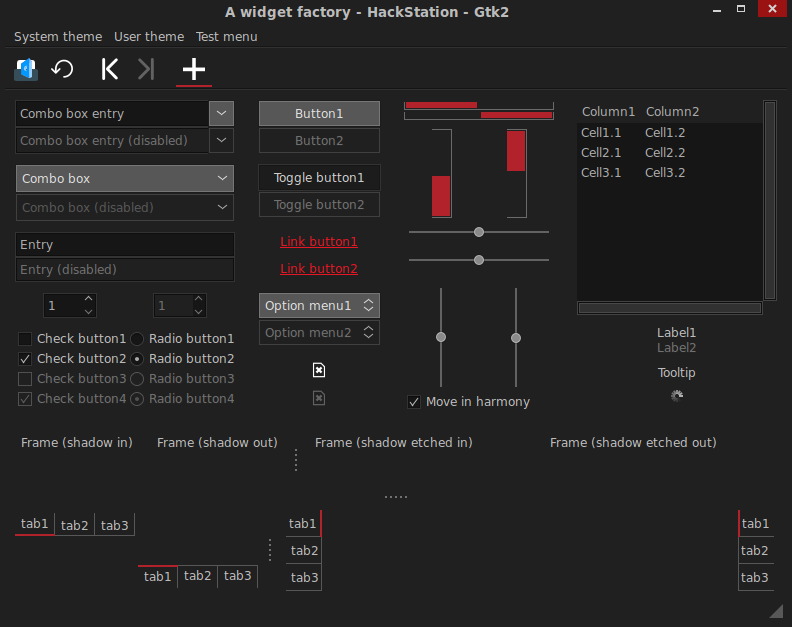Sort by Column2 header
This screenshot has width=792, height=627.
pos(672,112)
